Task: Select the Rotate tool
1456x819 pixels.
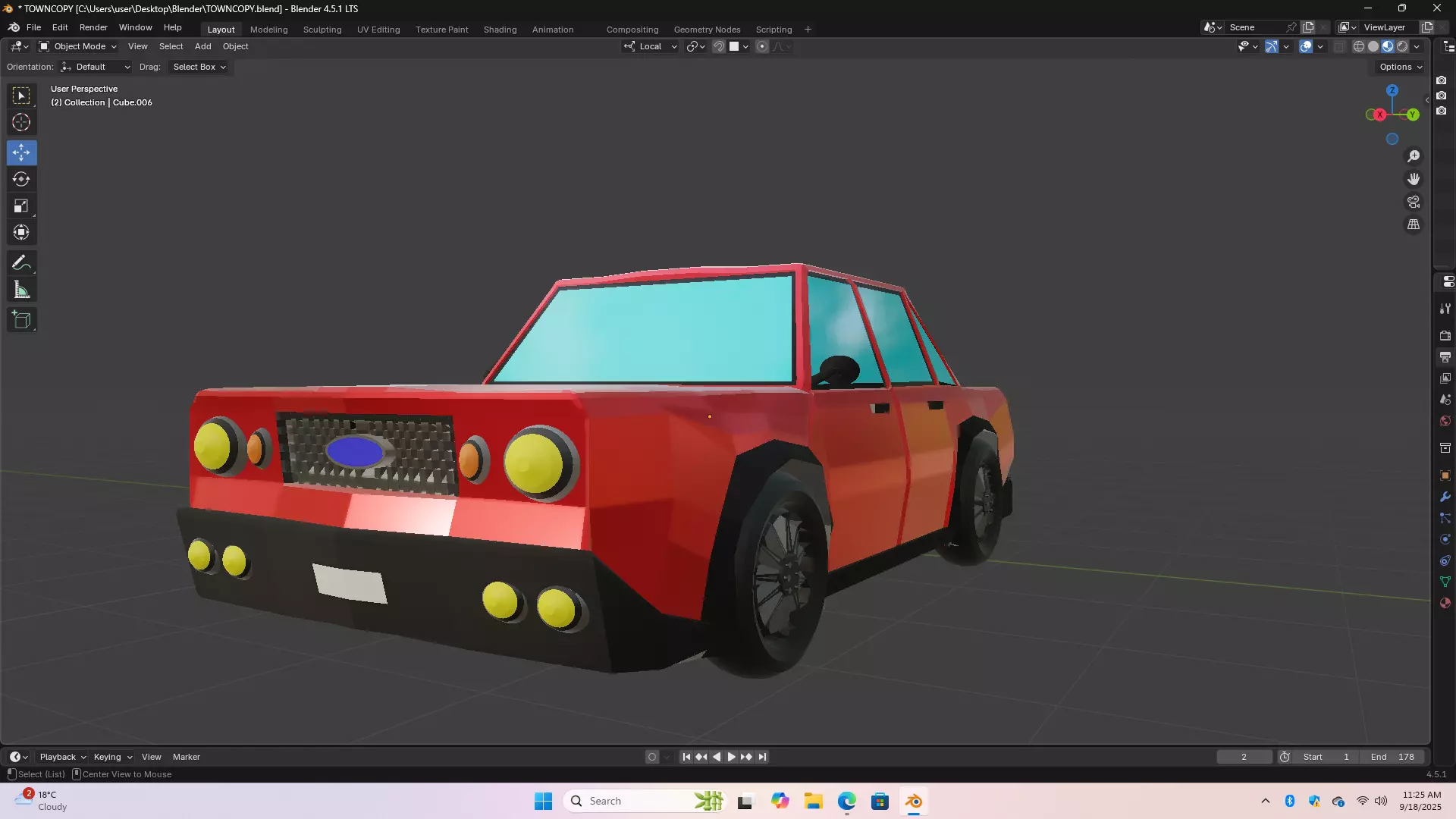Action: 21,179
